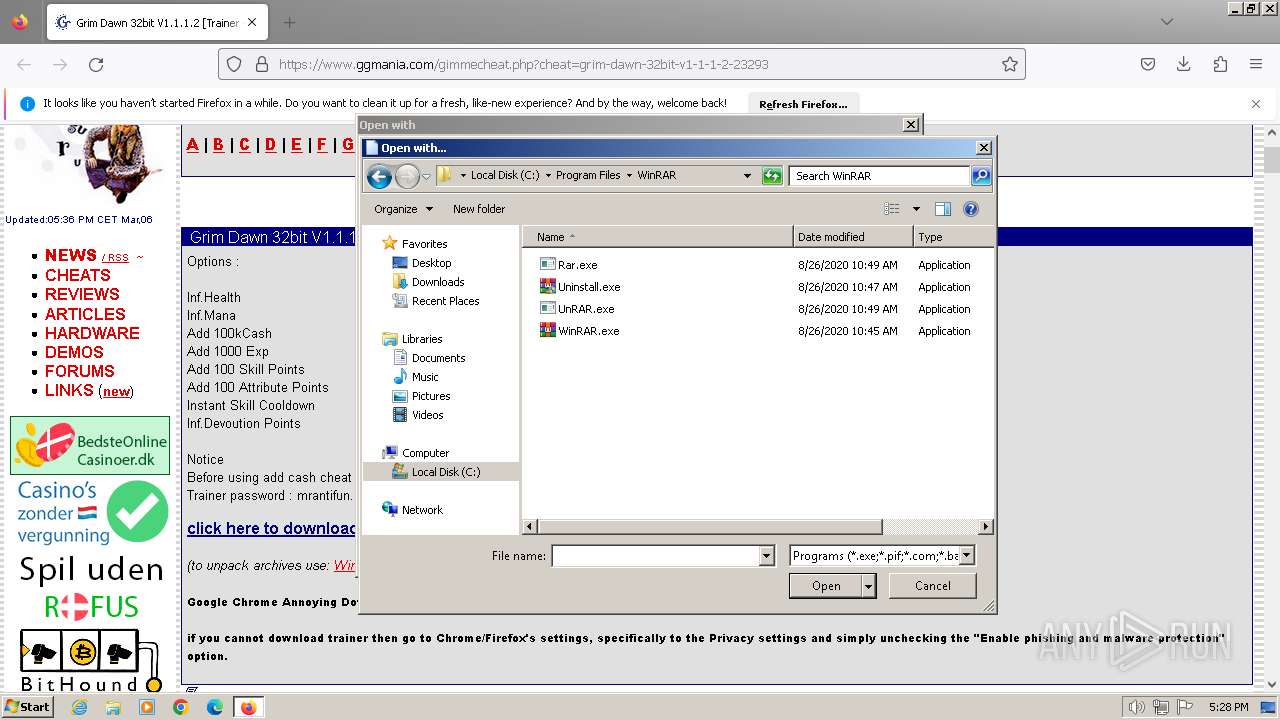The height and width of the screenshot is (720, 1280).
Task: Reload the page with Firefox reload icon
Action: click(x=96, y=64)
